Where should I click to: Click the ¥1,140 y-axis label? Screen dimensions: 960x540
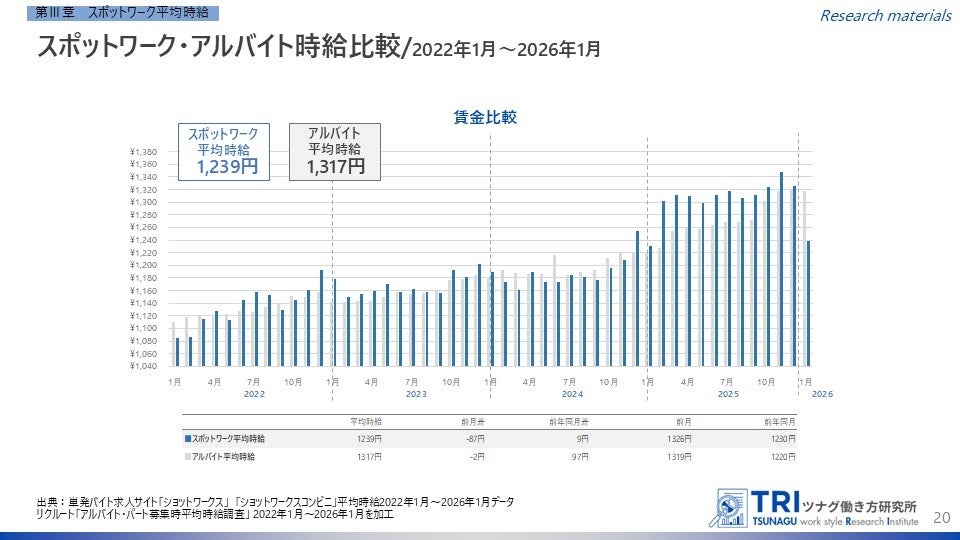143,303
